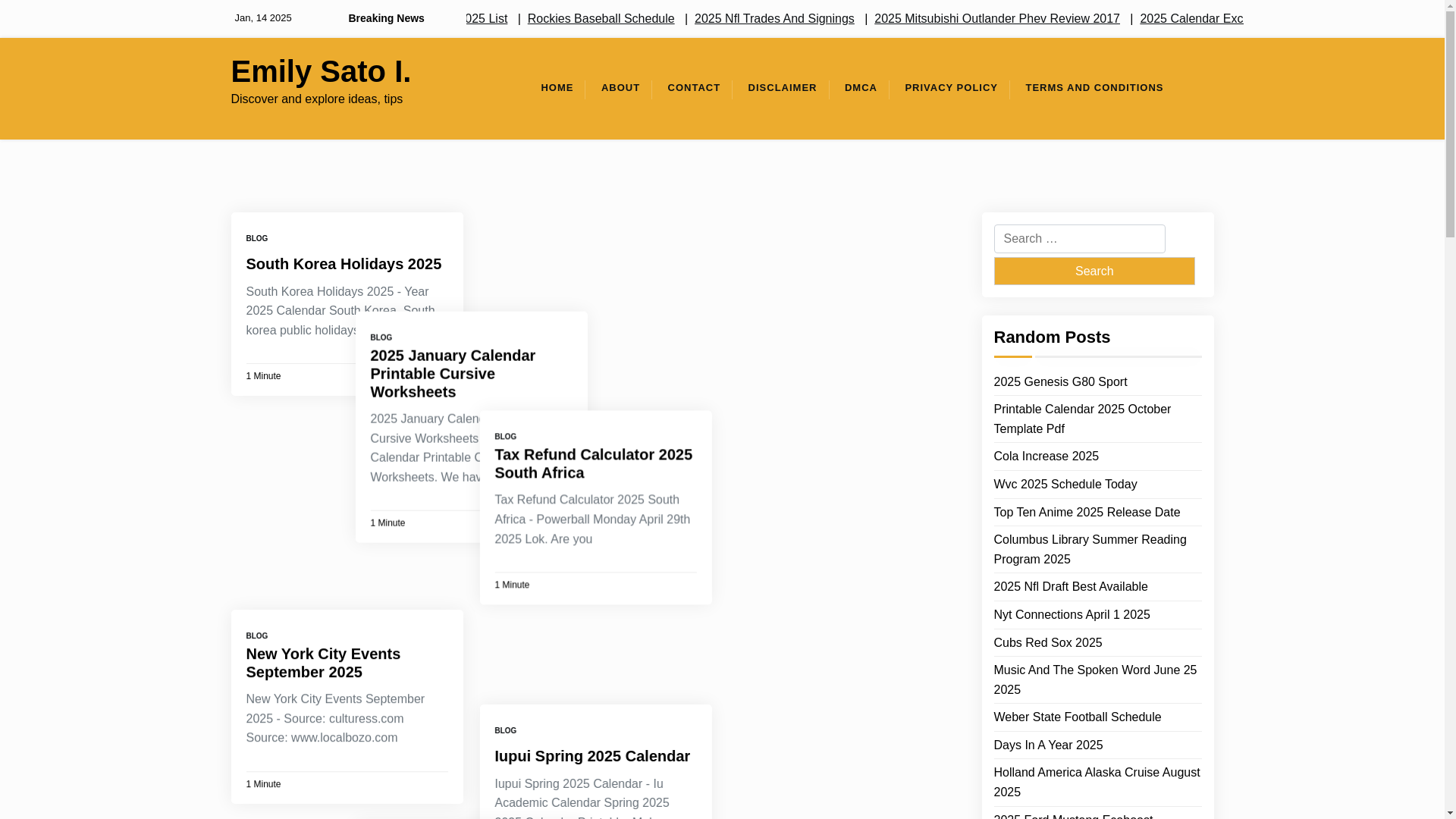Open Rockies Baseball Schedule ticker link
The width and height of the screenshot is (1456, 819).
(601, 19)
